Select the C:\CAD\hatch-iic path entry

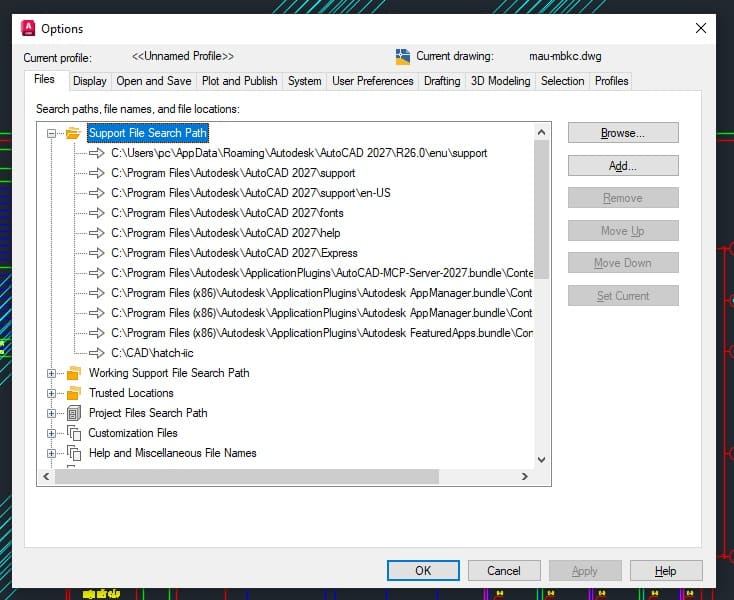(x=152, y=353)
